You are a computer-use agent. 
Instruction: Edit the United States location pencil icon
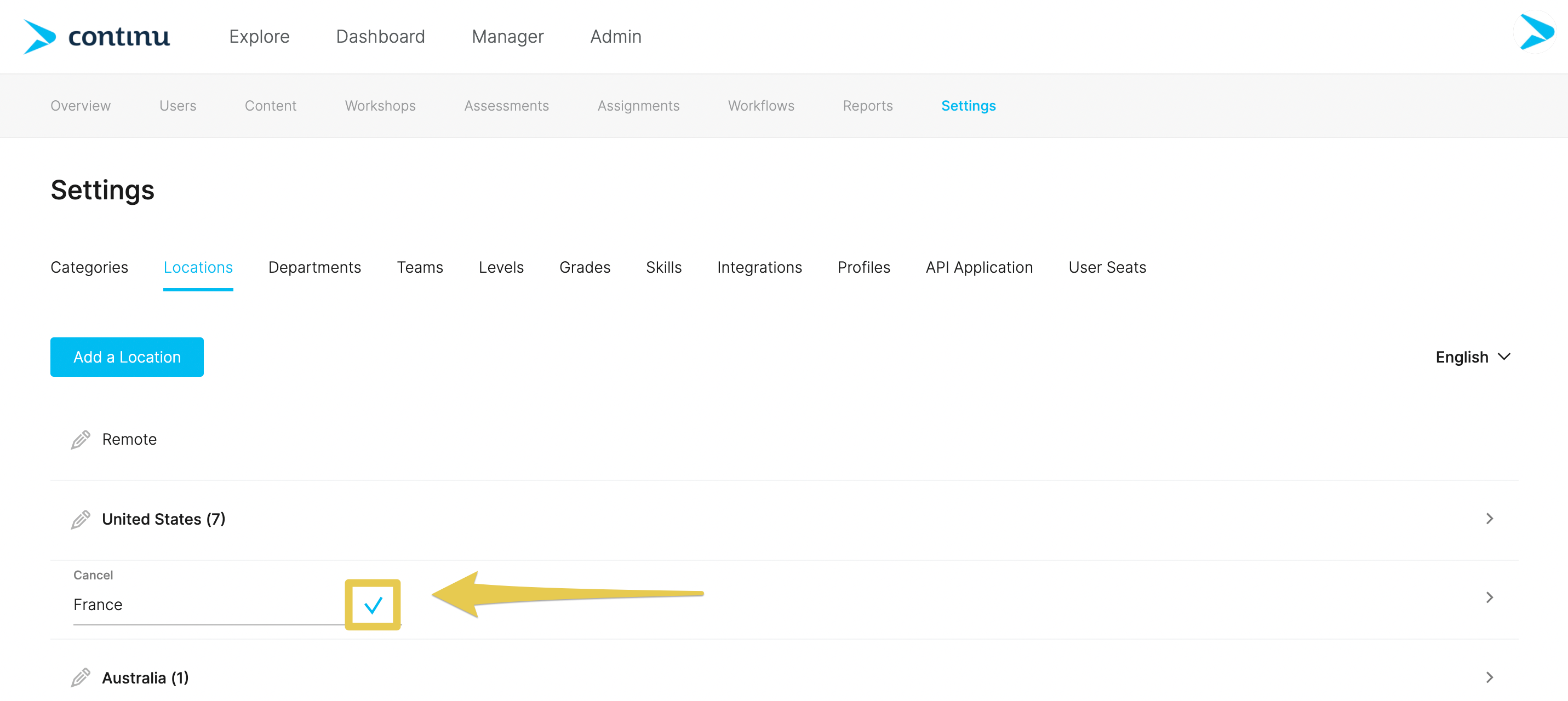(81, 519)
